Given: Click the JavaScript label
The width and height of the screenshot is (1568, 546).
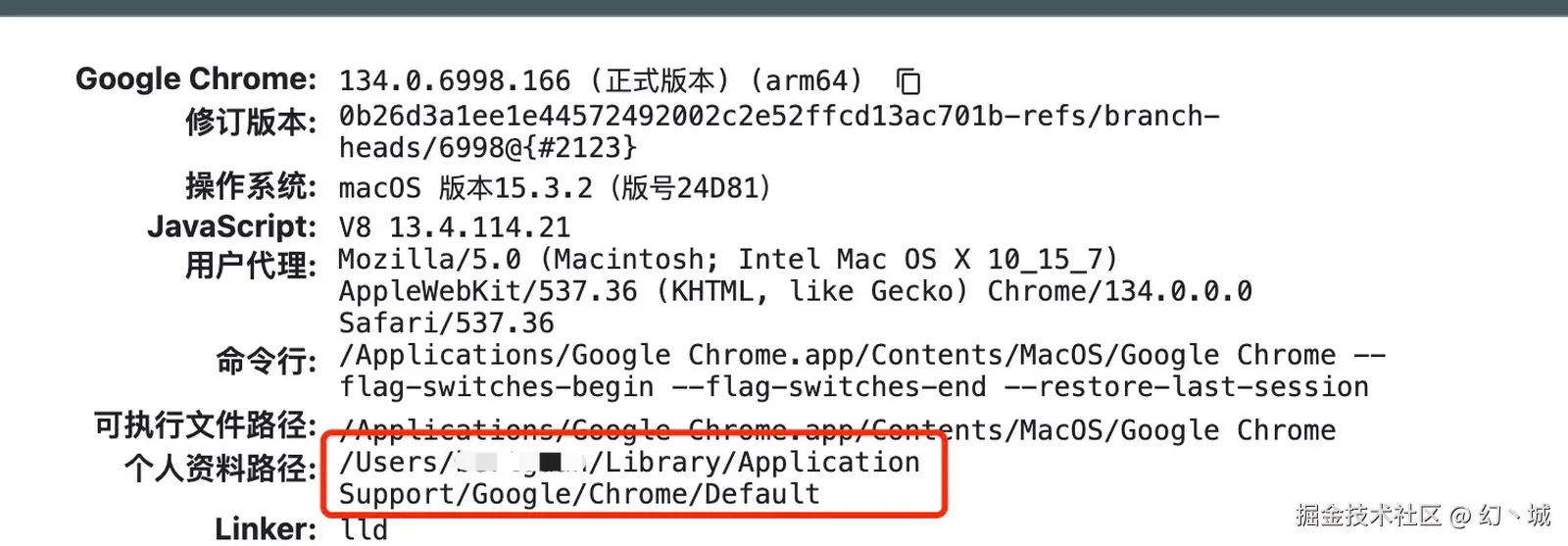Looking at the screenshot, I should pyautogui.click(x=232, y=226).
